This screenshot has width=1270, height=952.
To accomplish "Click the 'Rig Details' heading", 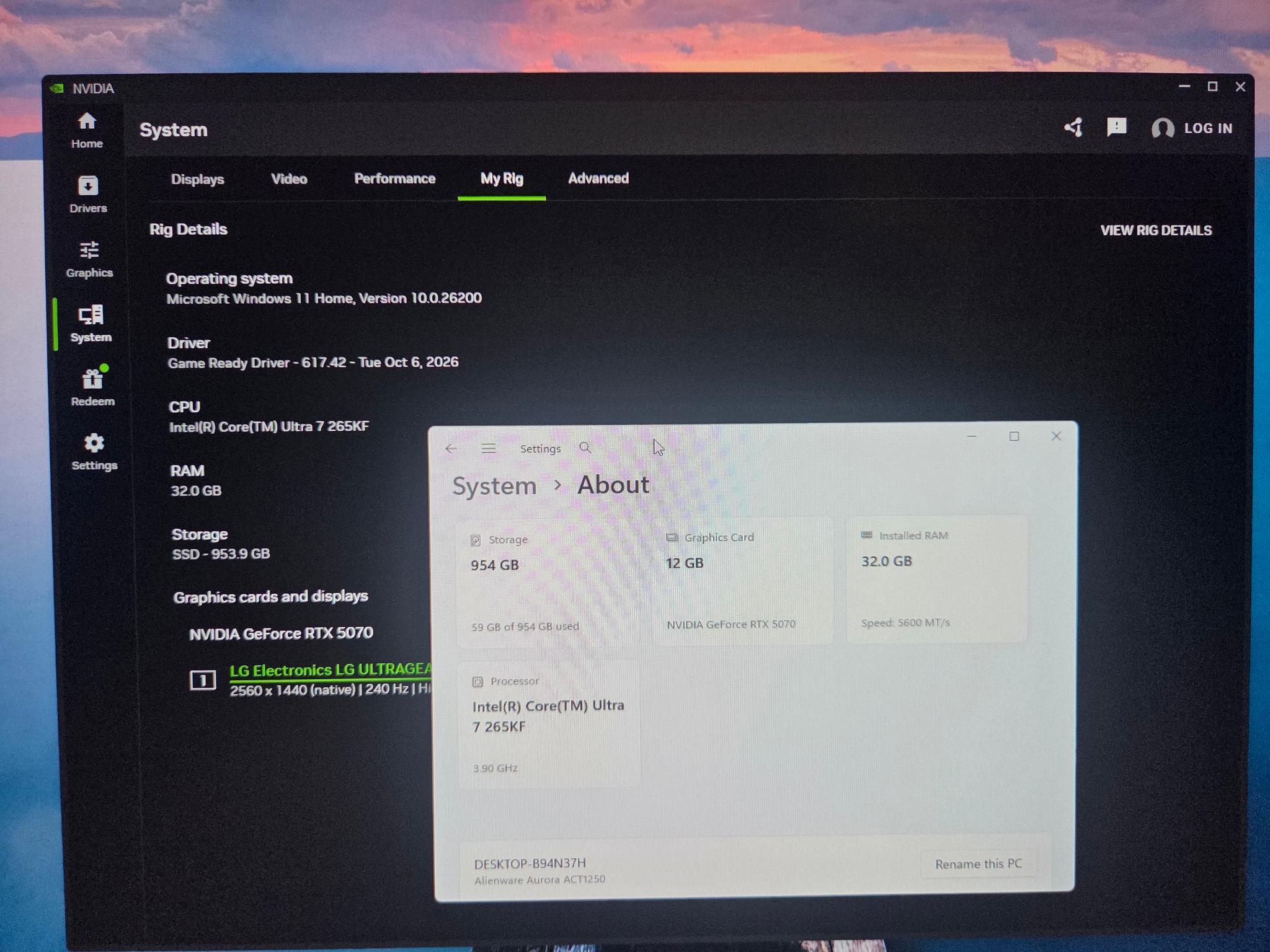I will click(x=189, y=229).
